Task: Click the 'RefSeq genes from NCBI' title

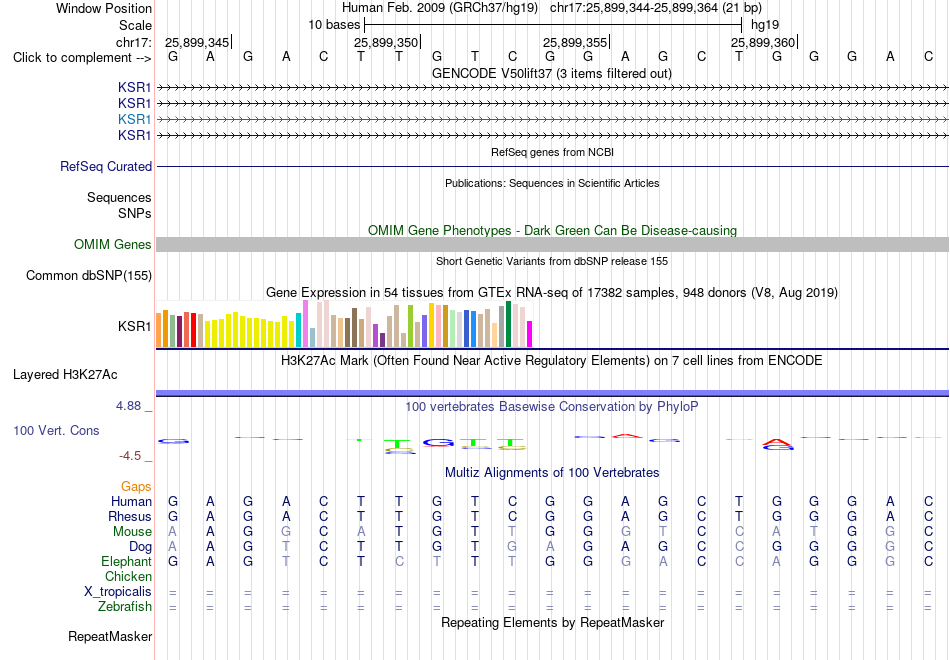Action: click(552, 152)
